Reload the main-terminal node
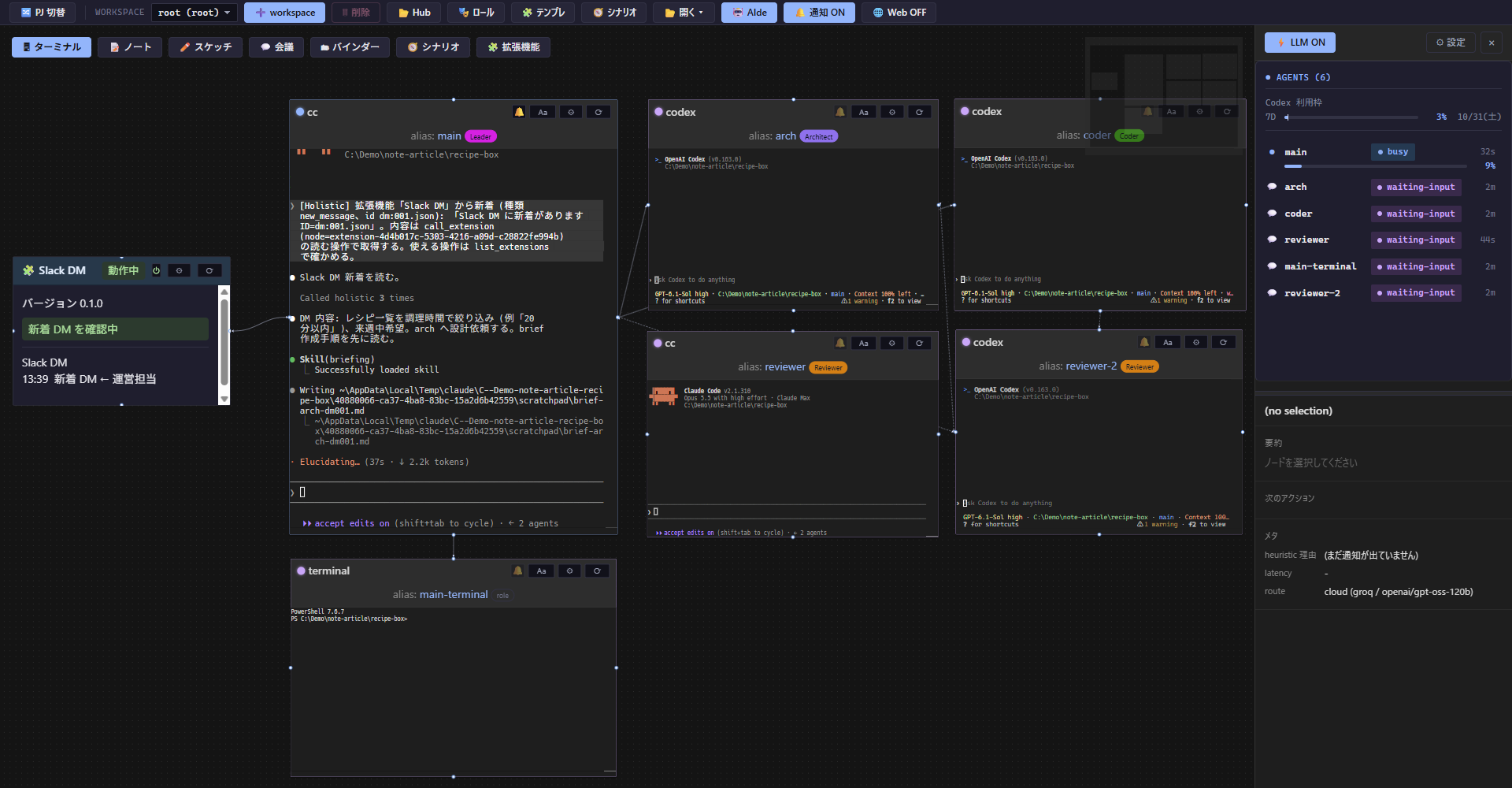This screenshot has width=1512, height=788. pyautogui.click(x=597, y=571)
